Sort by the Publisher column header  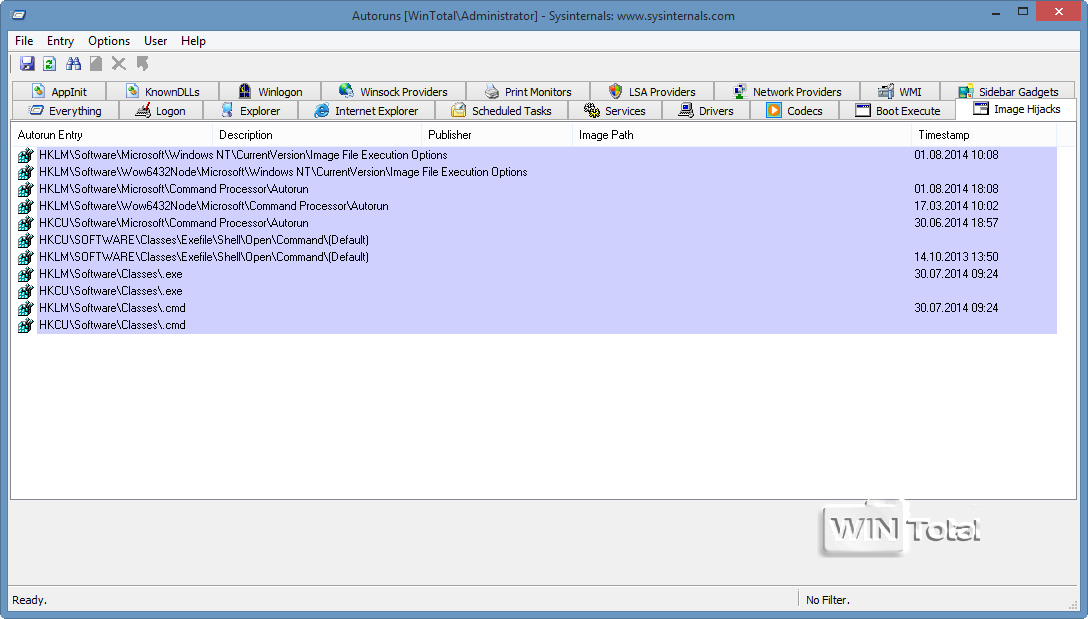497,135
